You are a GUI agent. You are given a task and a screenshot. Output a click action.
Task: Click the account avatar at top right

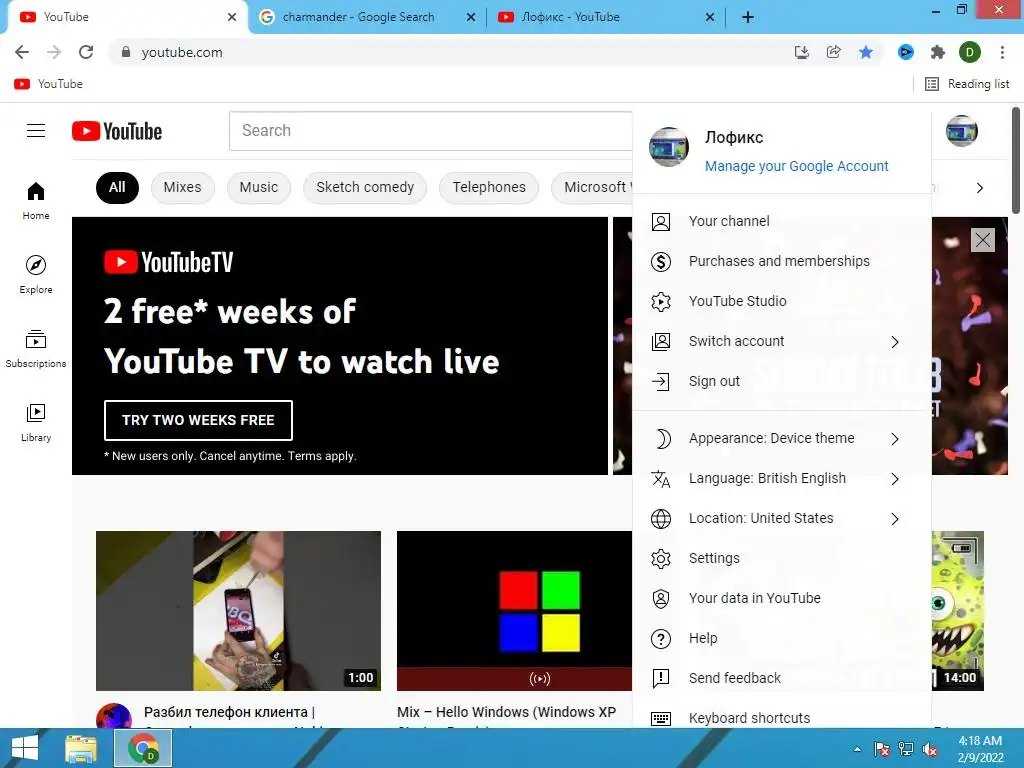pos(961,131)
